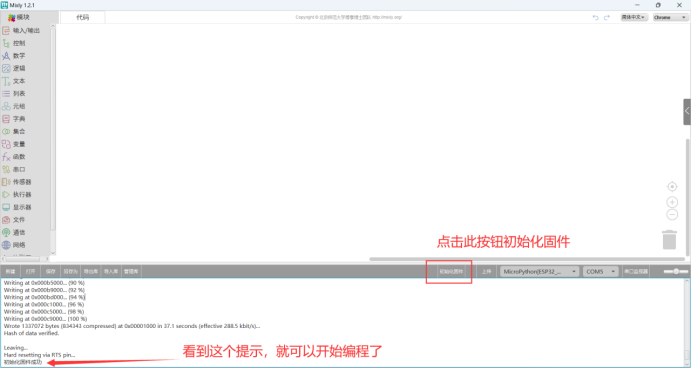The height and width of the screenshot is (368, 692).
Task: Adjust the bottom toolbar size slider
Action: (676, 271)
